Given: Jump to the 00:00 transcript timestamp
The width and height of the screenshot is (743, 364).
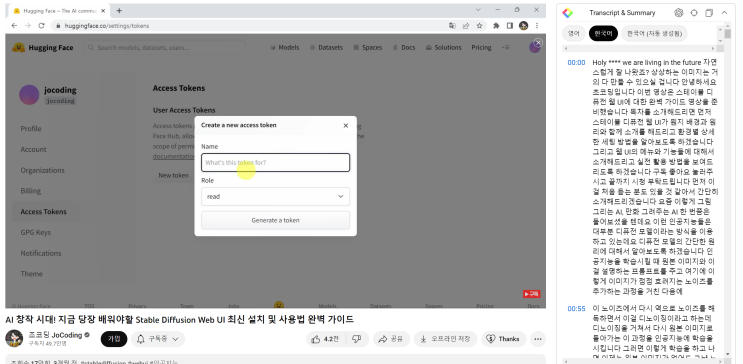Looking at the screenshot, I should pos(576,63).
